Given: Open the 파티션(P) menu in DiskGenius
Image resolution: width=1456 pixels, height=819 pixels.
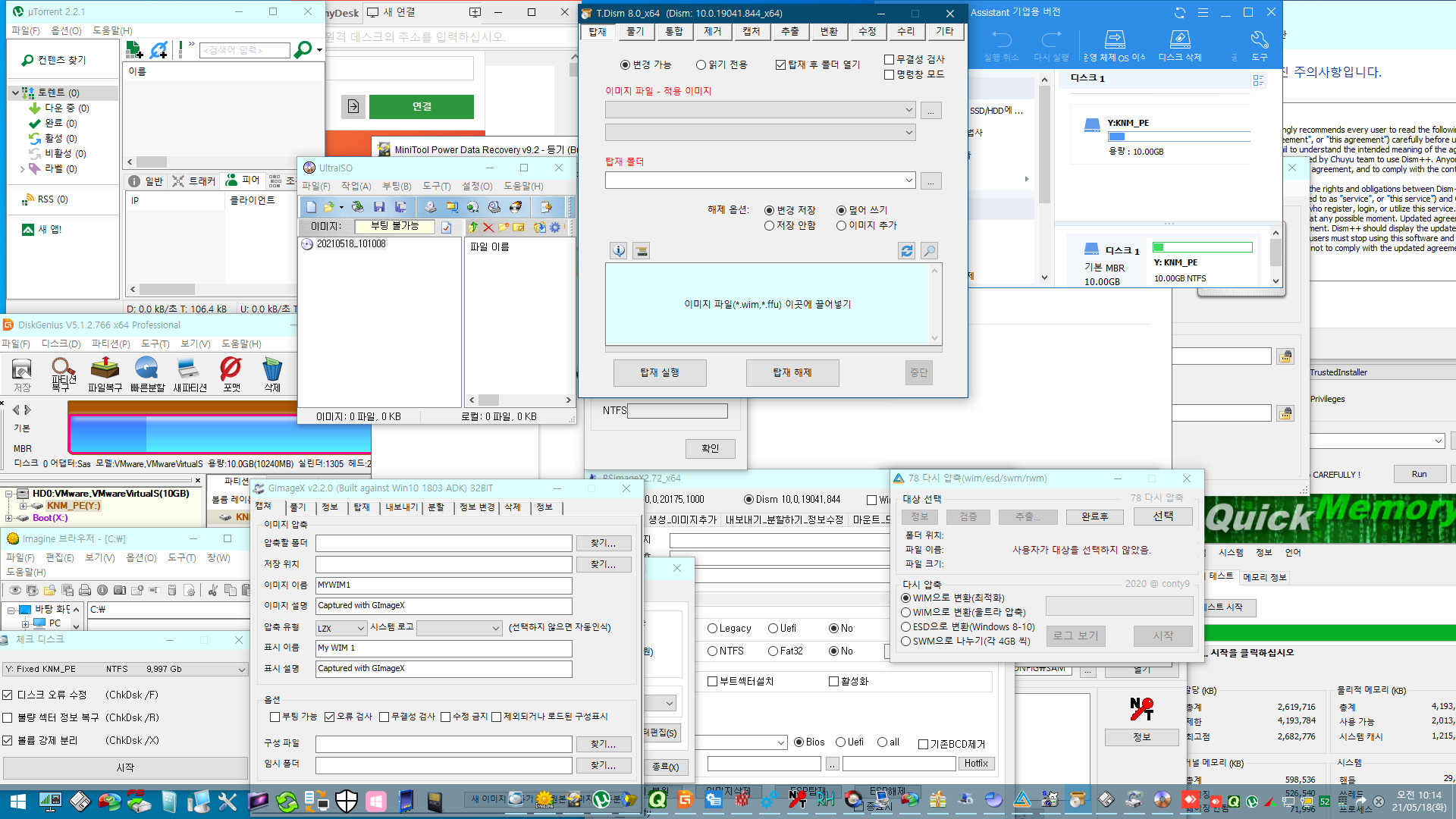Looking at the screenshot, I should pos(111,344).
